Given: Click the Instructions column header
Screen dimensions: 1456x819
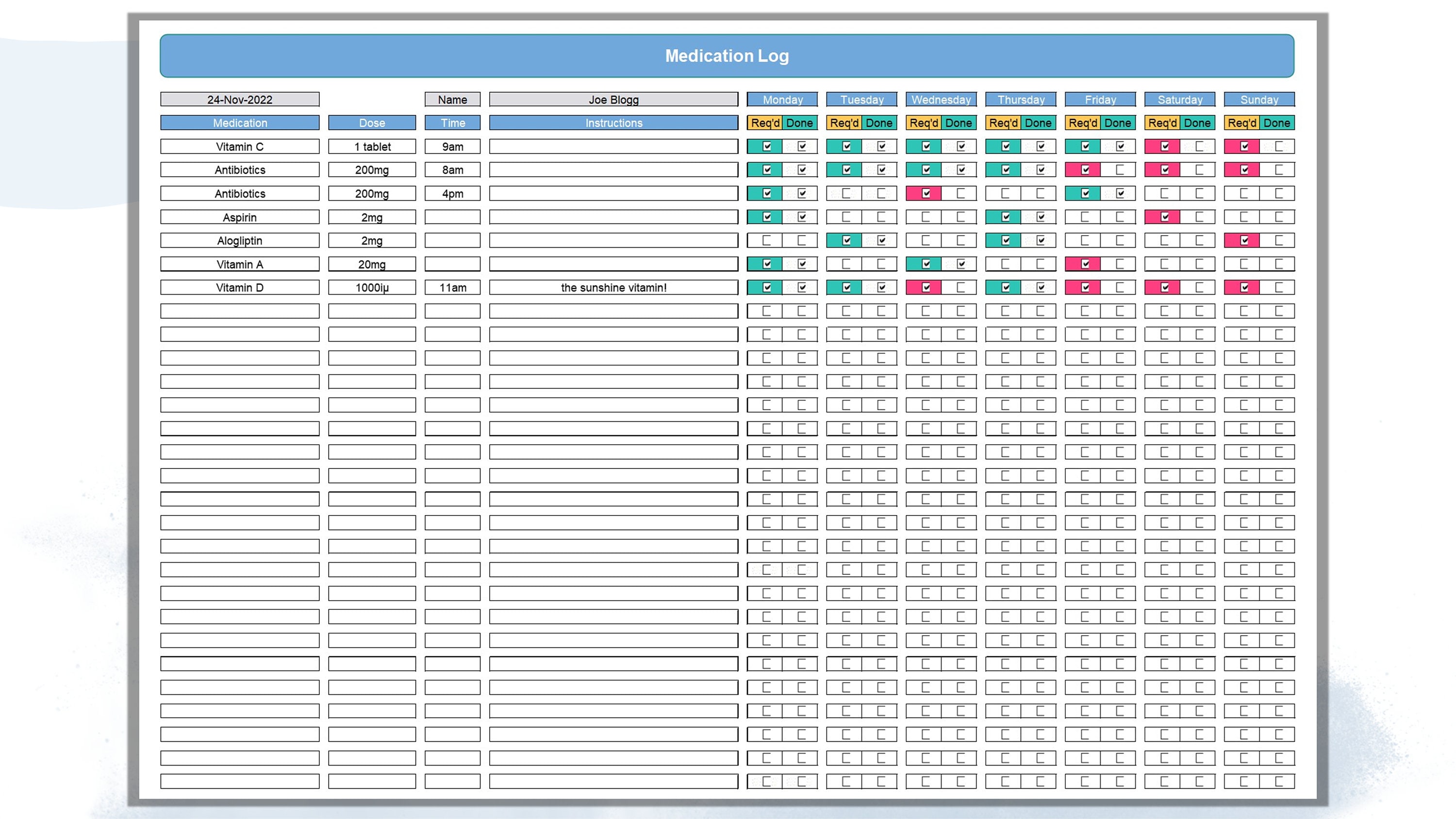Looking at the screenshot, I should point(613,123).
